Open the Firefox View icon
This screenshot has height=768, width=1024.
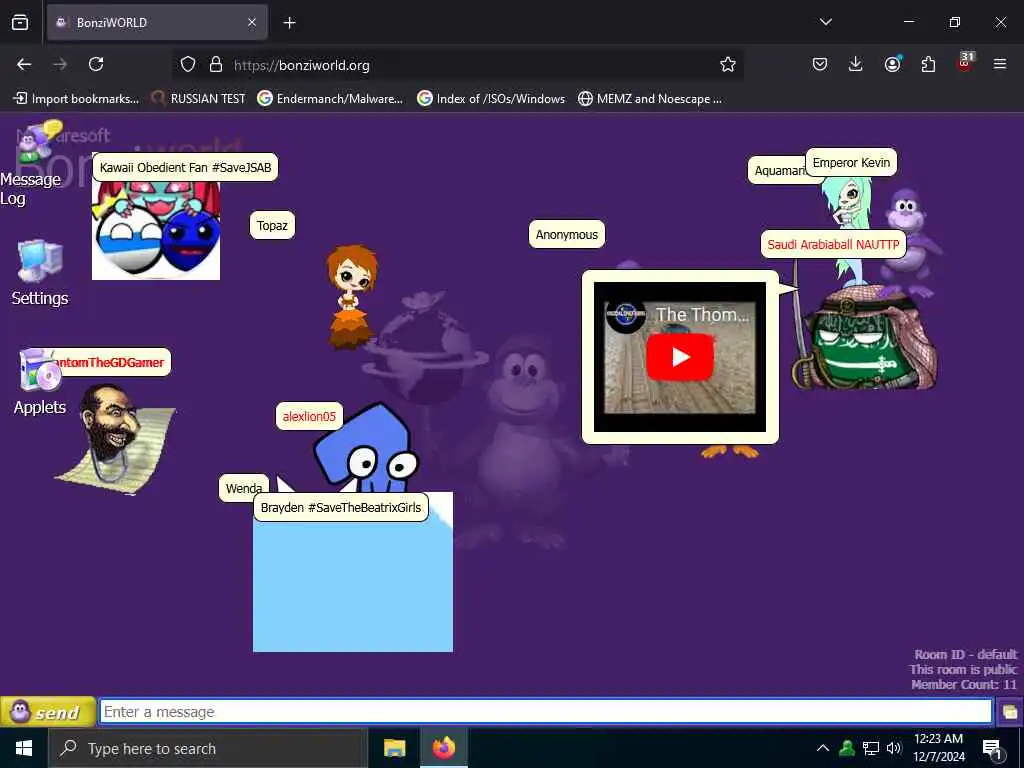[20, 22]
